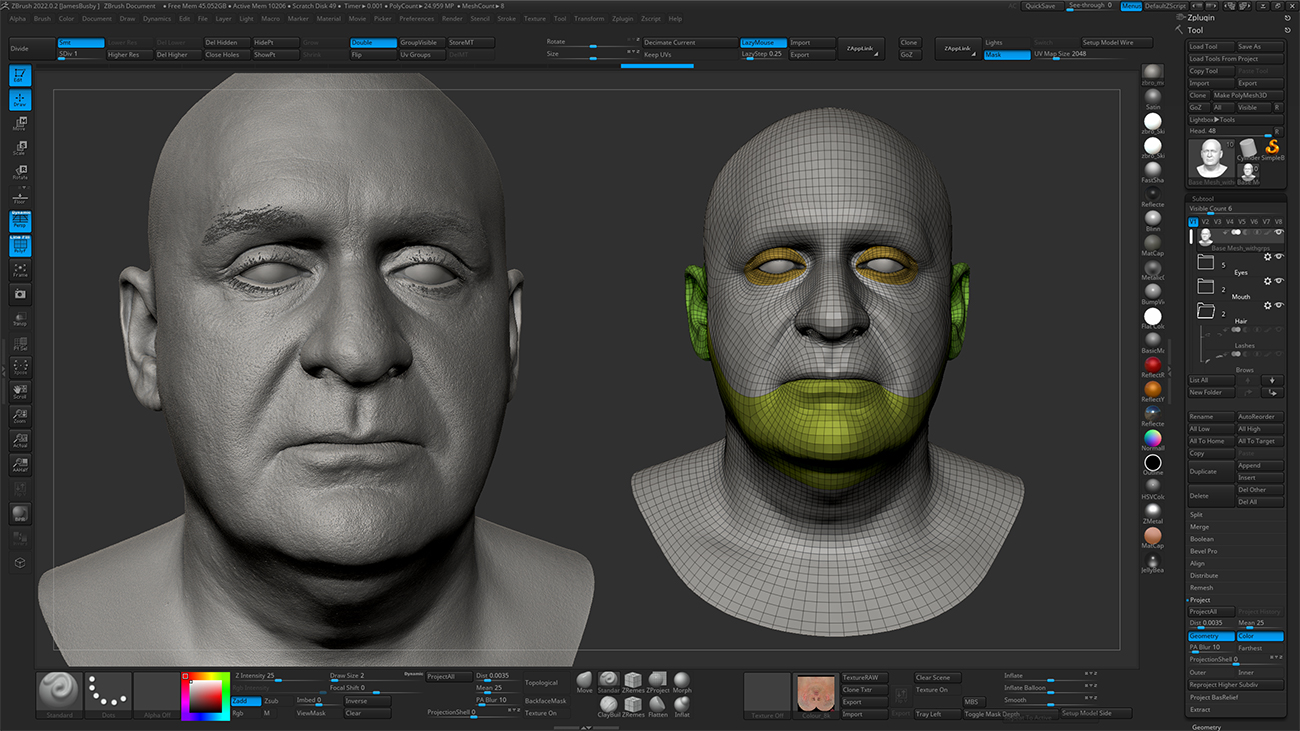Open the Dots stroke type selector
The width and height of the screenshot is (1300, 731).
pos(108,695)
